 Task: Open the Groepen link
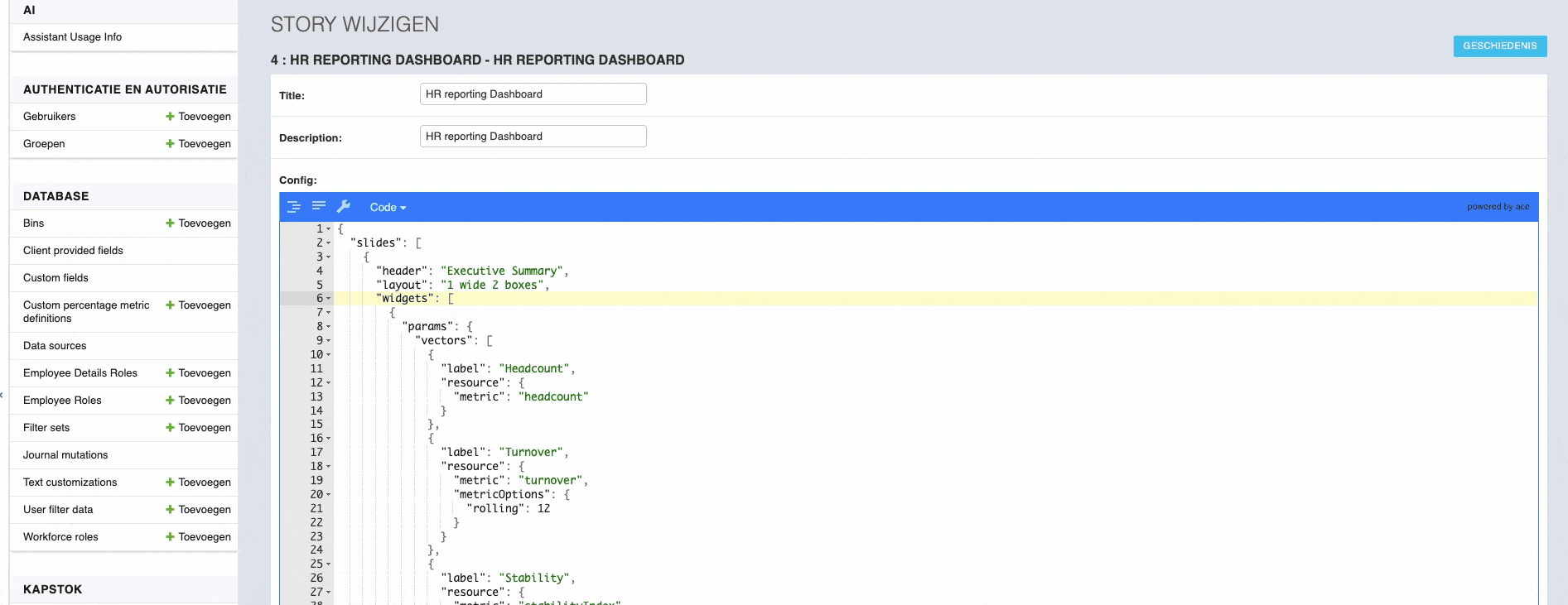click(44, 144)
